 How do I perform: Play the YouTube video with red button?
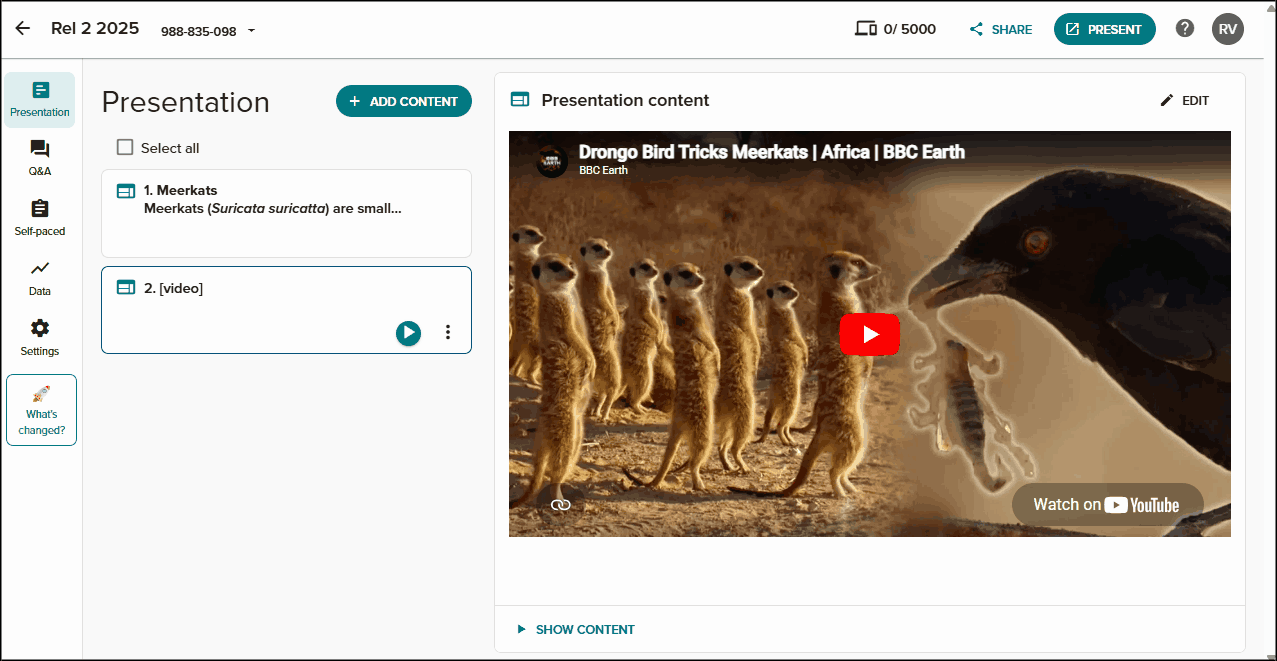pyautogui.click(x=869, y=334)
